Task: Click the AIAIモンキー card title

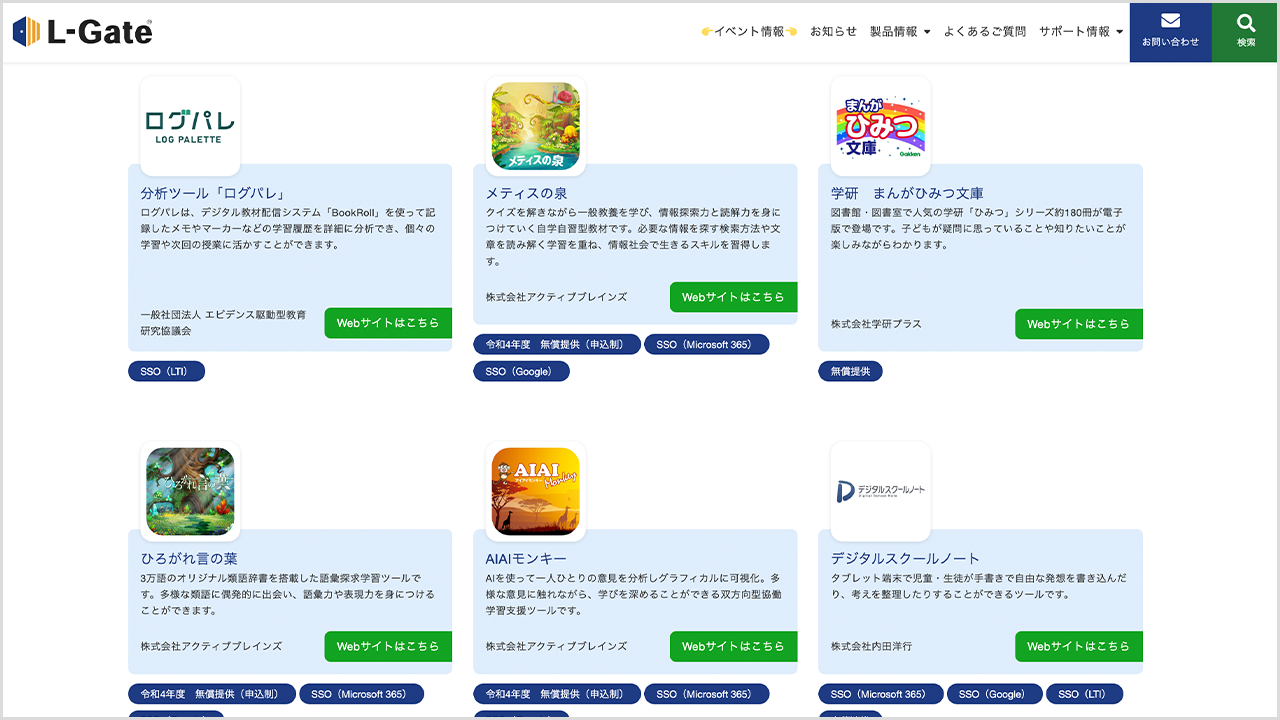Action: [526, 558]
